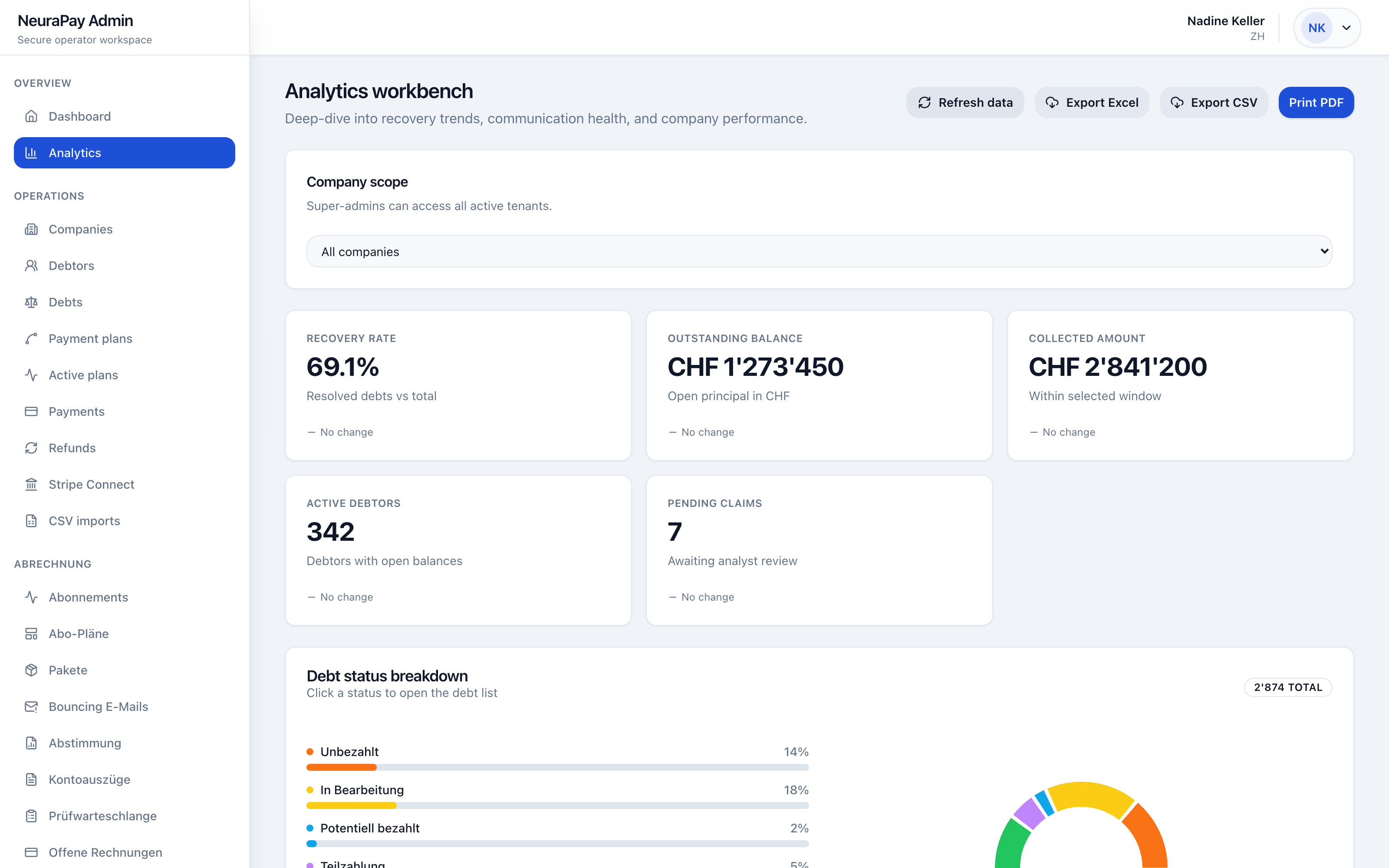Viewport: 1389px width, 868px height.
Task: Click the cloud download icon in Export Excel
Action: [x=1052, y=103]
